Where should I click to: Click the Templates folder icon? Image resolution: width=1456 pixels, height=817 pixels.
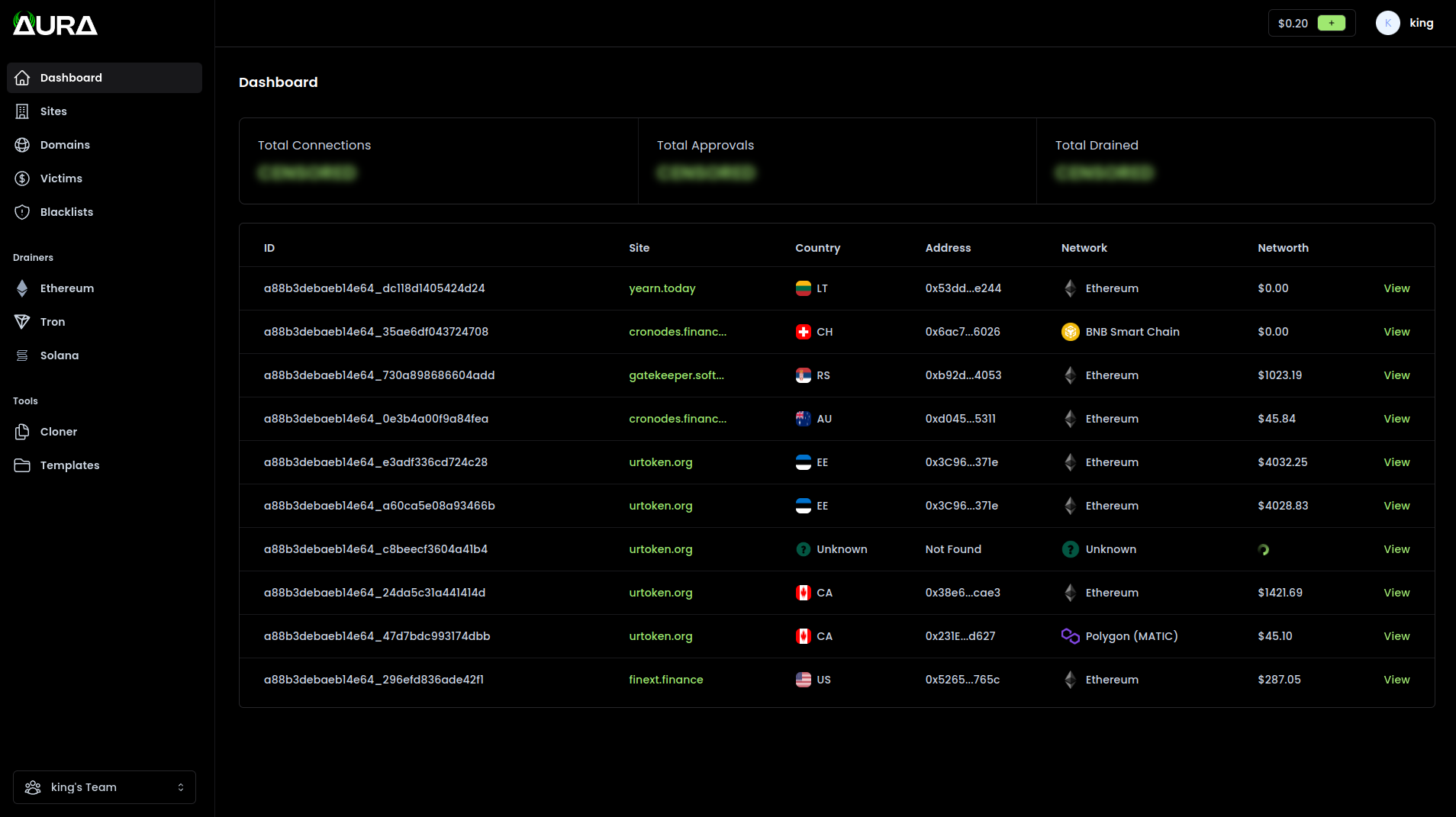(x=22, y=465)
